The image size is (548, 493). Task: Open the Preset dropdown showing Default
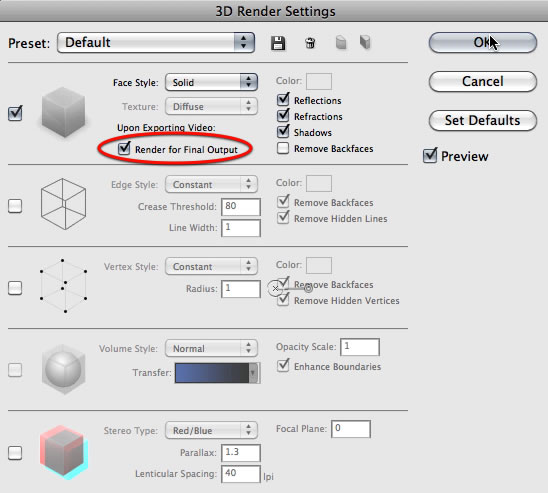[x=156, y=43]
